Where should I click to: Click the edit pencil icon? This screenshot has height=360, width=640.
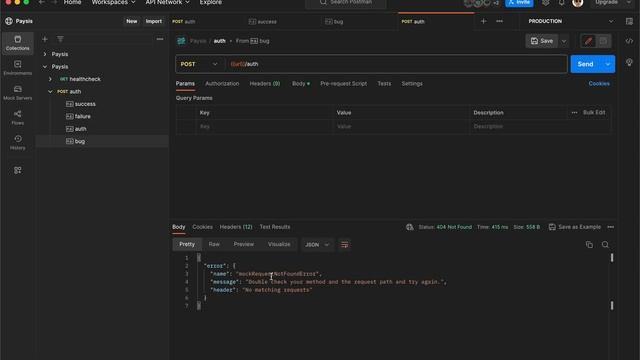pos(588,41)
